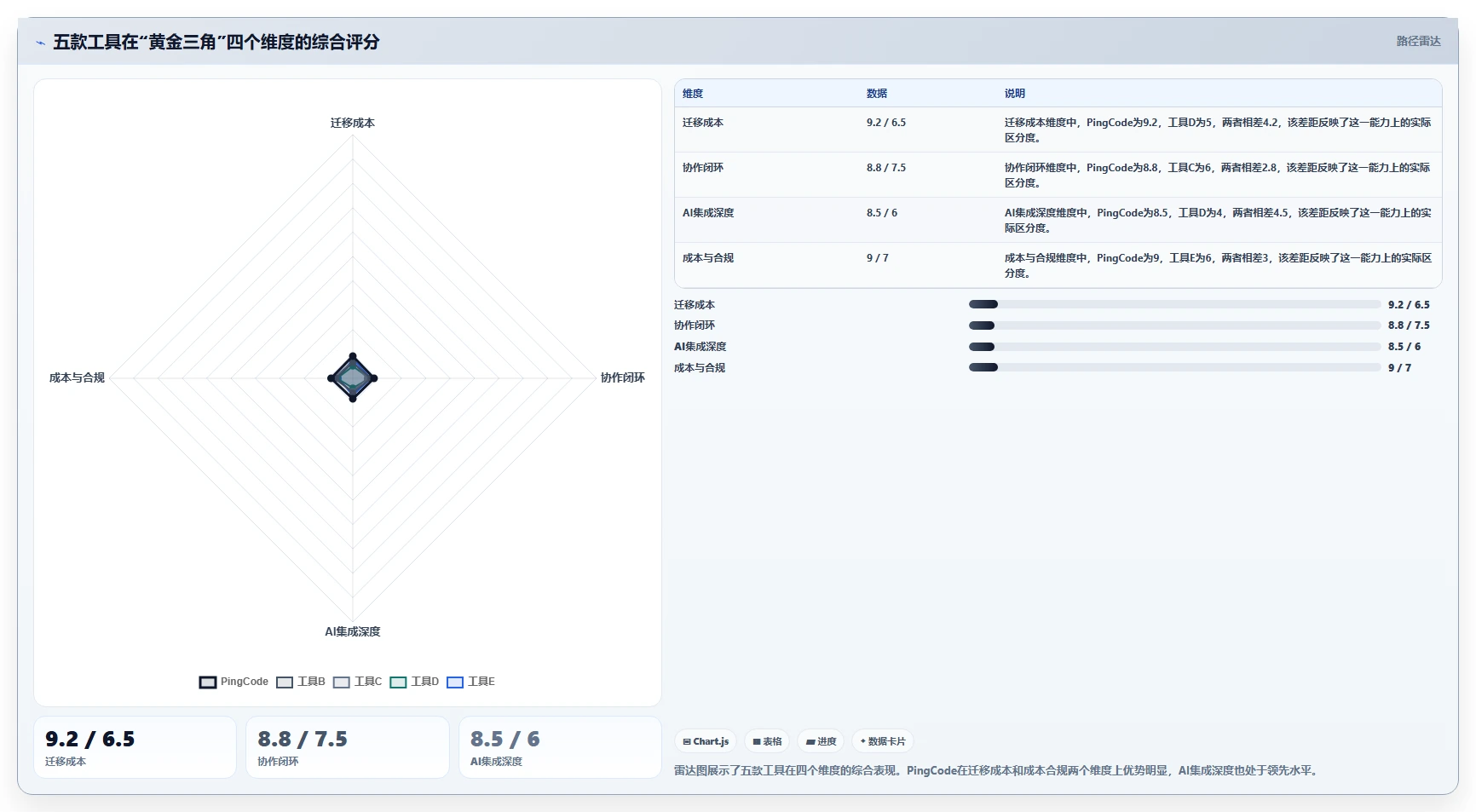Click the 协作闭环 axis label on the radar
Screen dimensions: 1476x812
[x=623, y=377]
